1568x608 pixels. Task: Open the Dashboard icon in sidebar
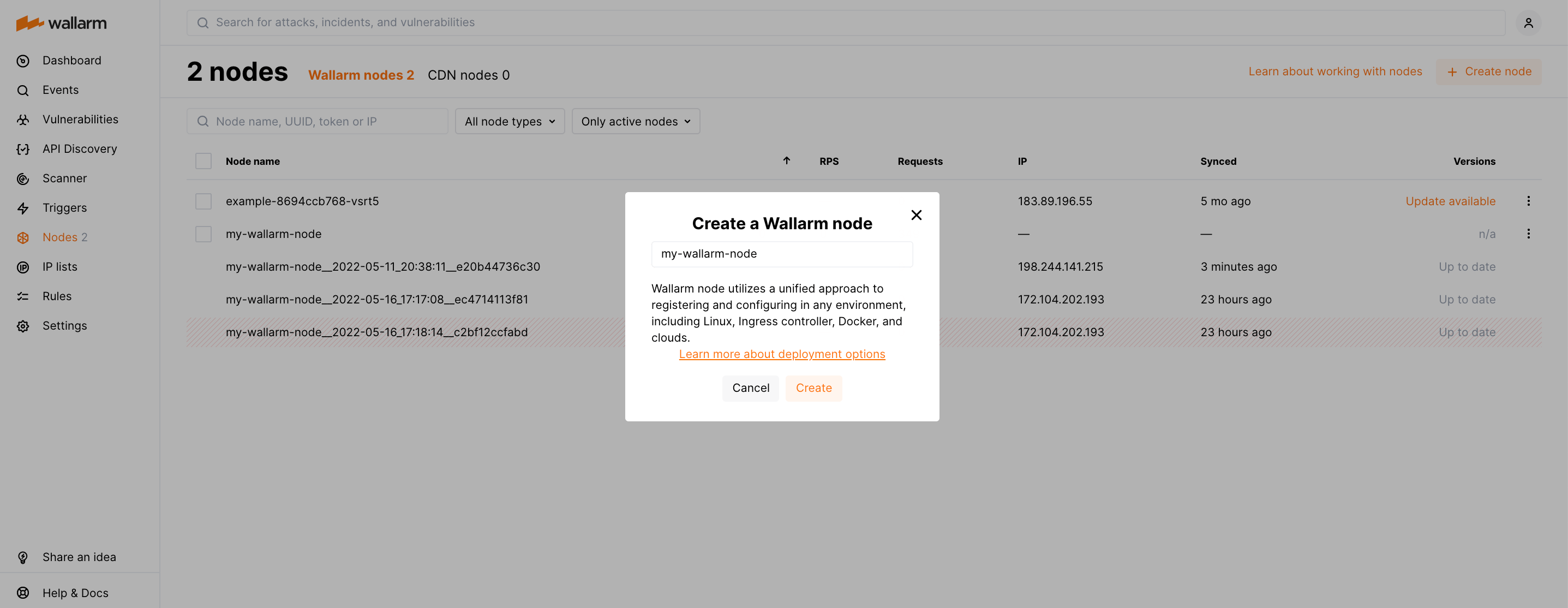point(22,61)
